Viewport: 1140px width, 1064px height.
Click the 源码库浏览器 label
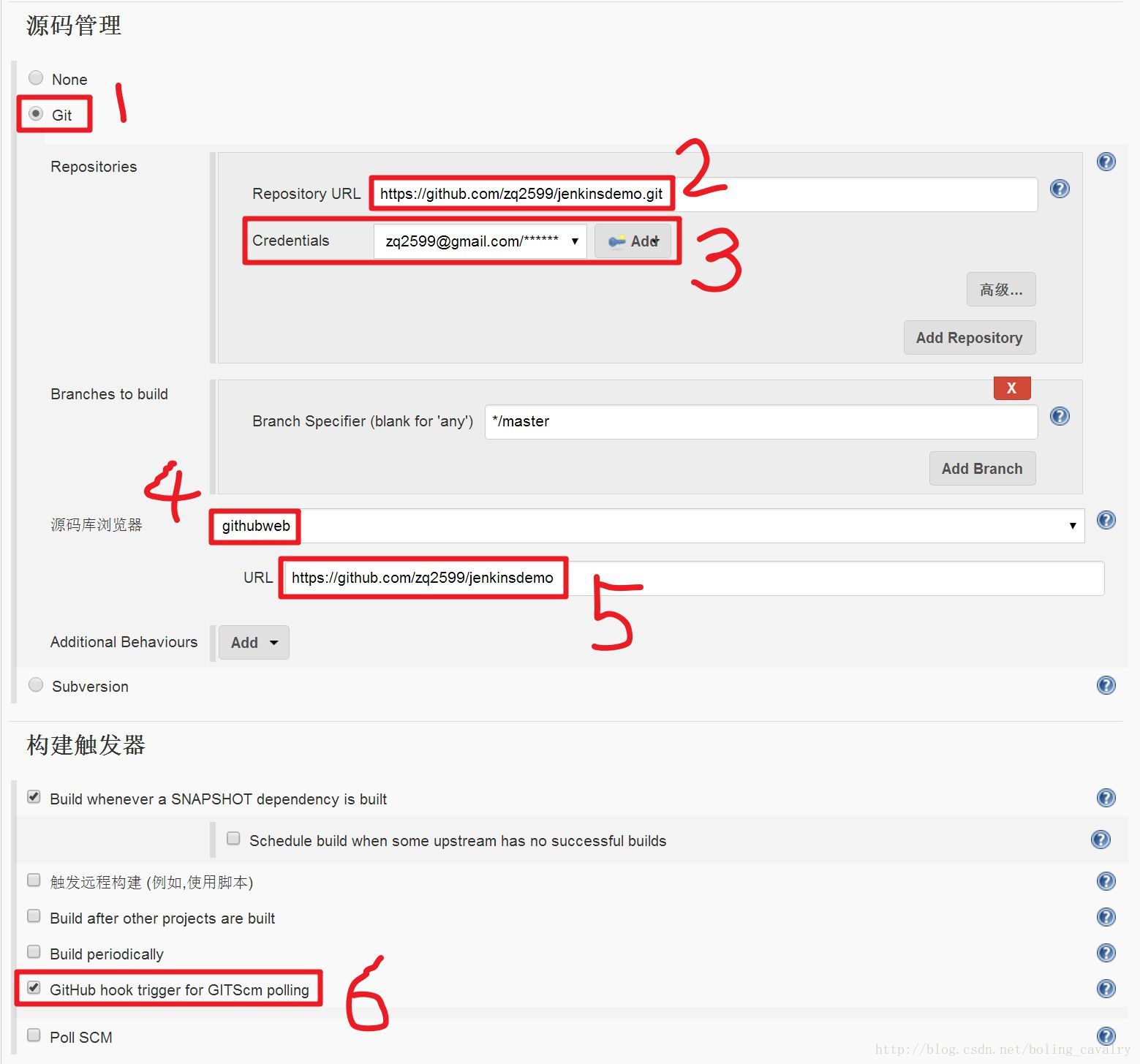click(x=97, y=525)
